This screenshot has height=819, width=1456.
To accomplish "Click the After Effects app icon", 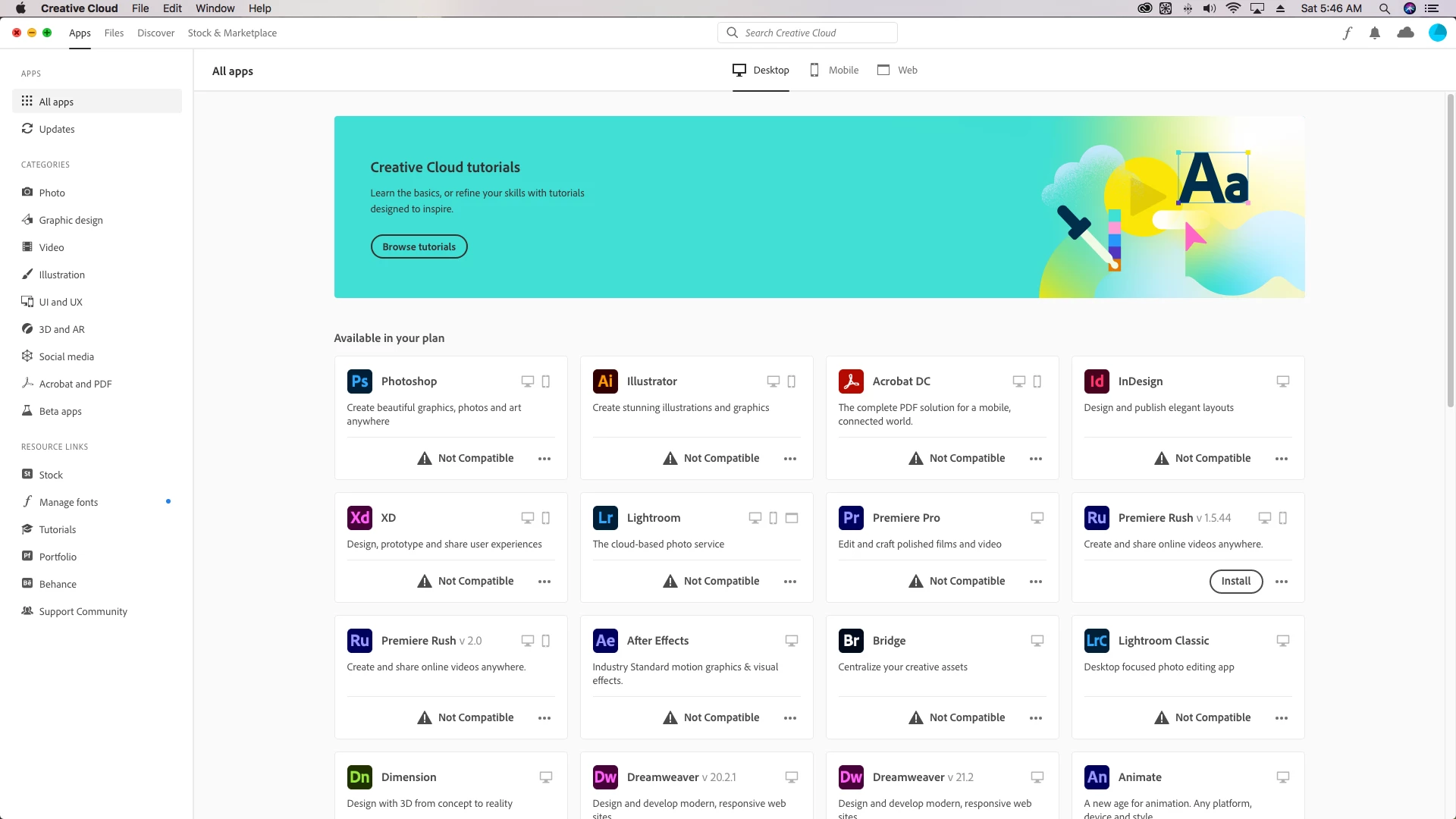I will click(605, 641).
